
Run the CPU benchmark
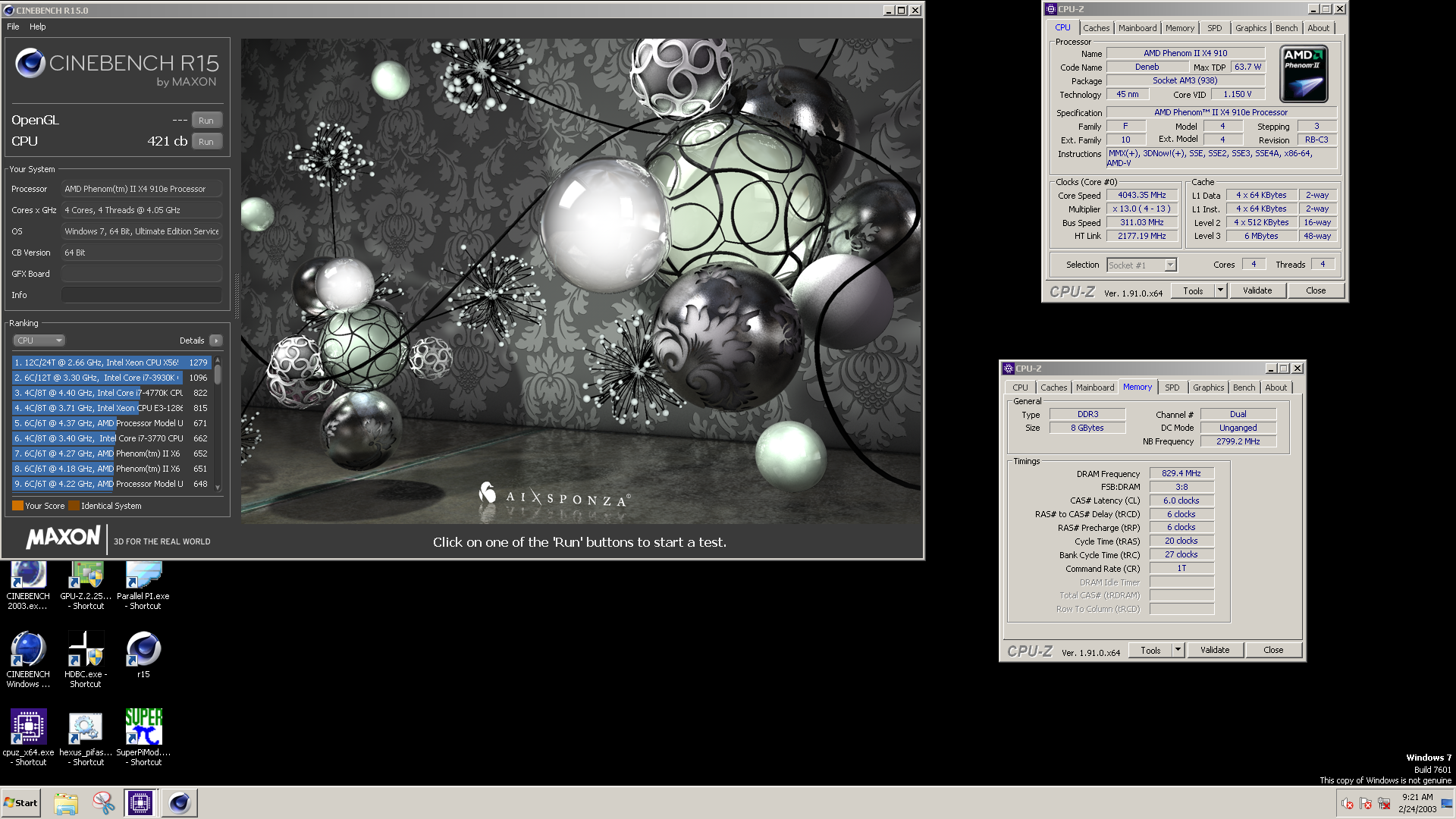(206, 142)
